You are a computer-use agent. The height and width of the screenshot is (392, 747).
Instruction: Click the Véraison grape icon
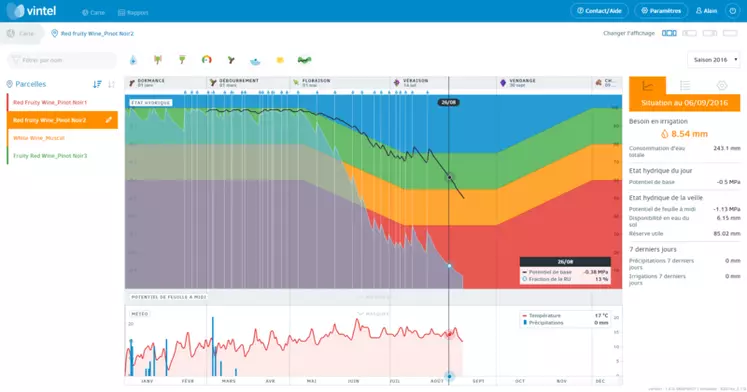pos(396,83)
